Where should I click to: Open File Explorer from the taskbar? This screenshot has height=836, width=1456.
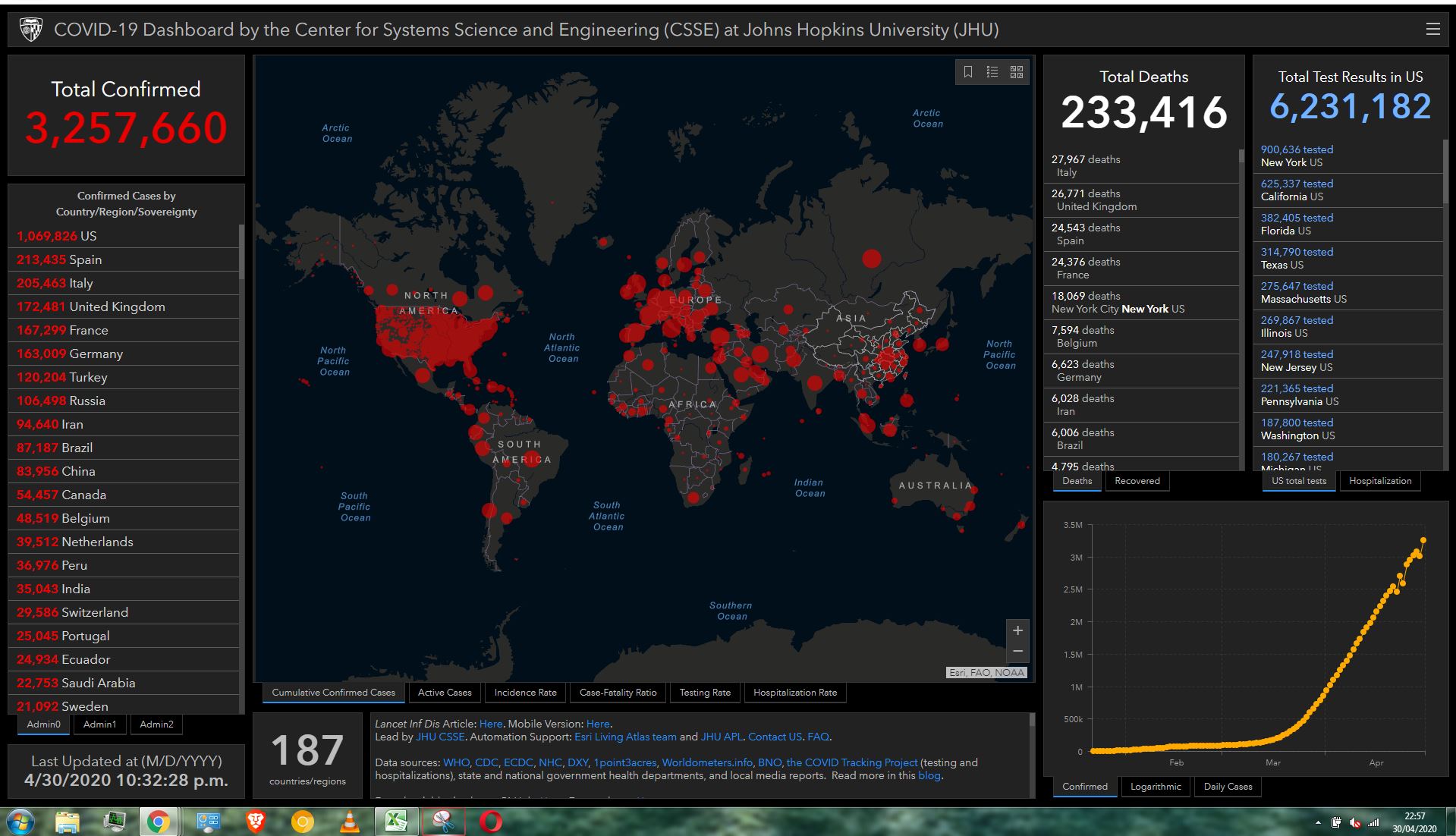pos(68,822)
